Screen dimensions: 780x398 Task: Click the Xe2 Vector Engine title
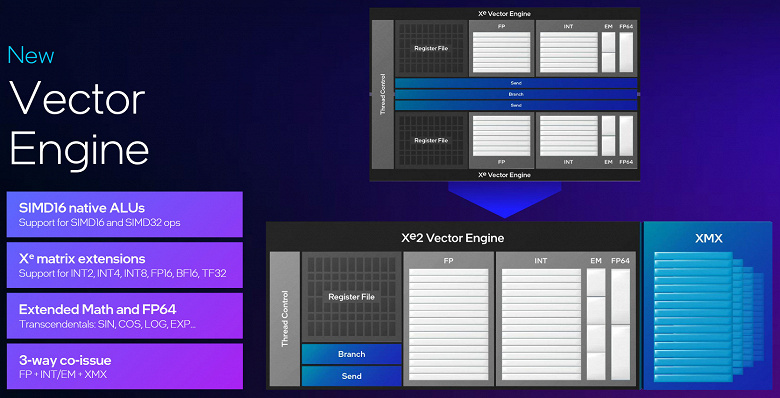453,238
